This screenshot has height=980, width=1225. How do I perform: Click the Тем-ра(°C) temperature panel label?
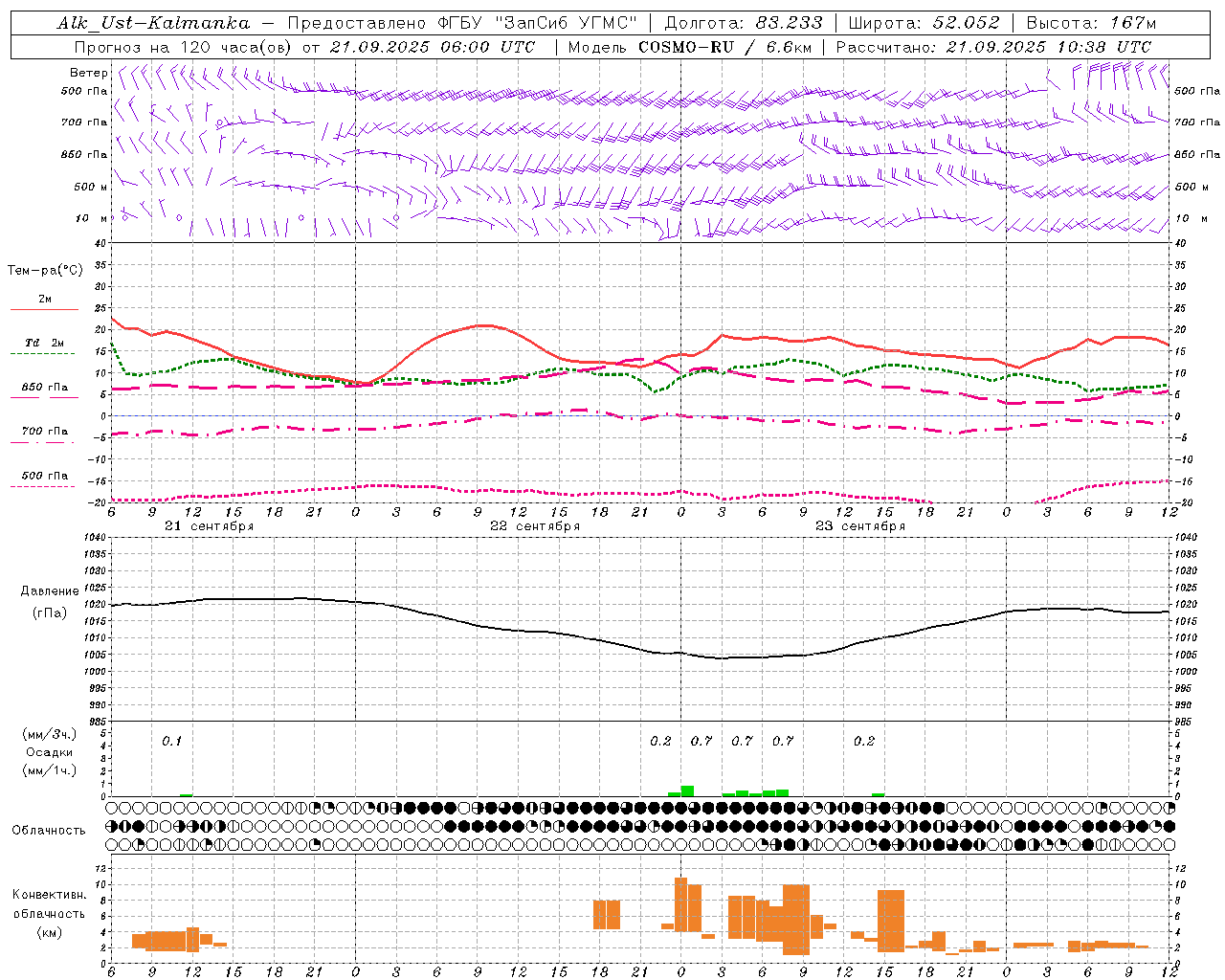(45, 271)
